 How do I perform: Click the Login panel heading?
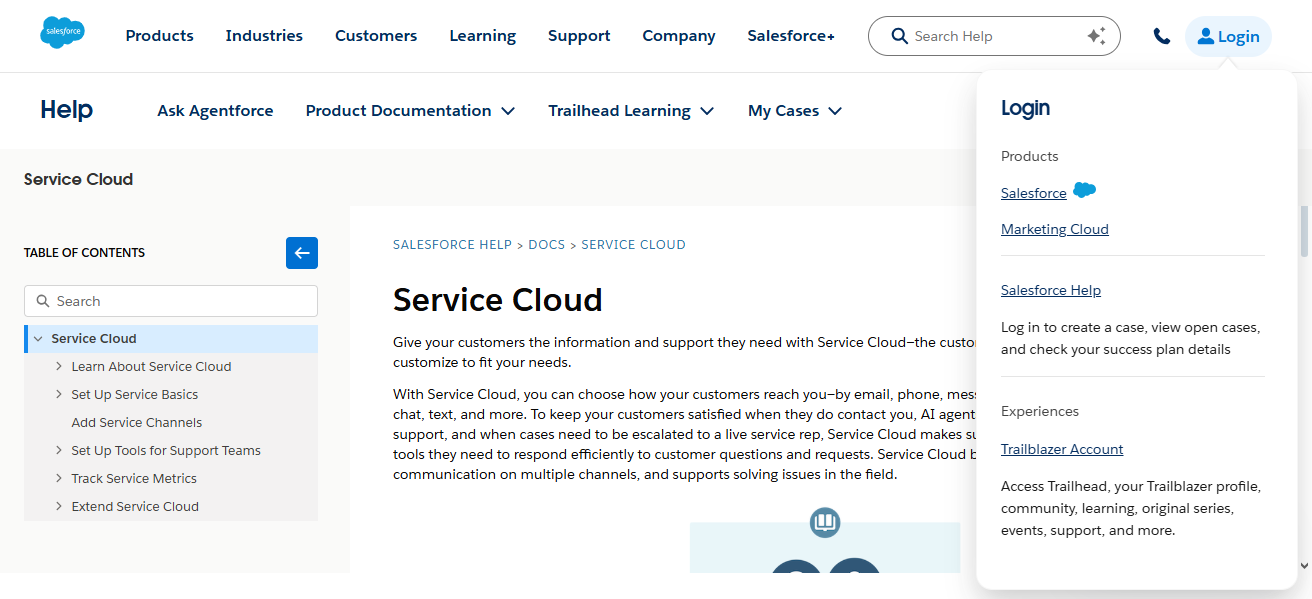click(1026, 108)
